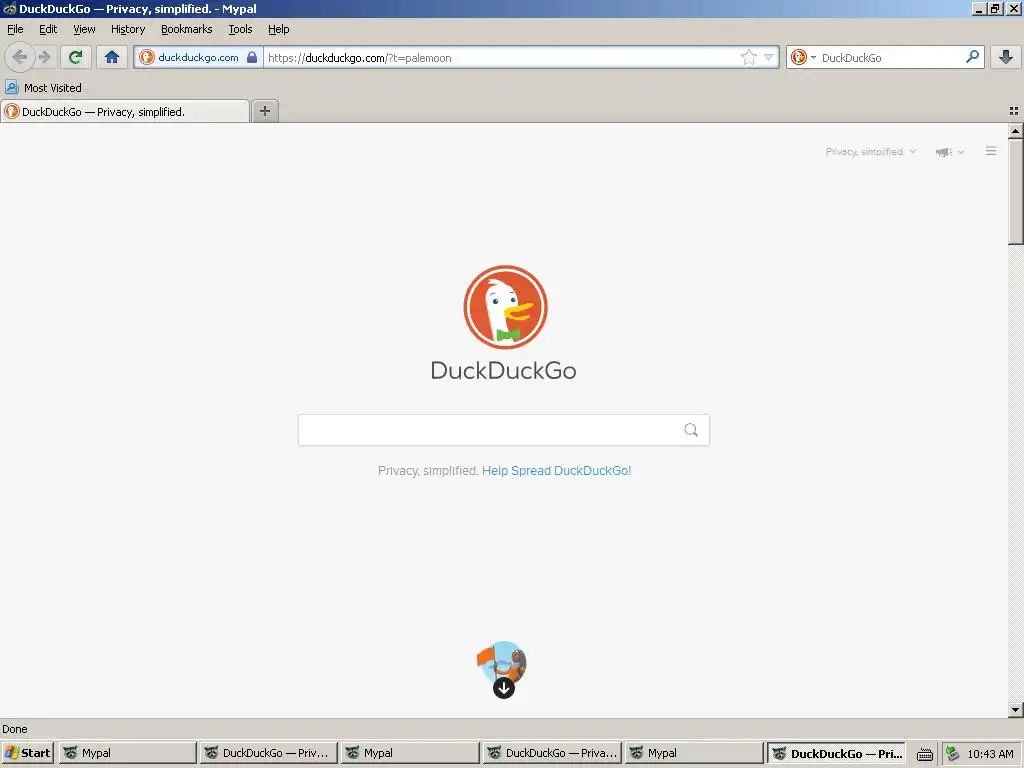Image resolution: width=1024 pixels, height=768 pixels.
Task: Switch to the third Mypal taskbar window
Action: pyautogui.click(x=694, y=753)
